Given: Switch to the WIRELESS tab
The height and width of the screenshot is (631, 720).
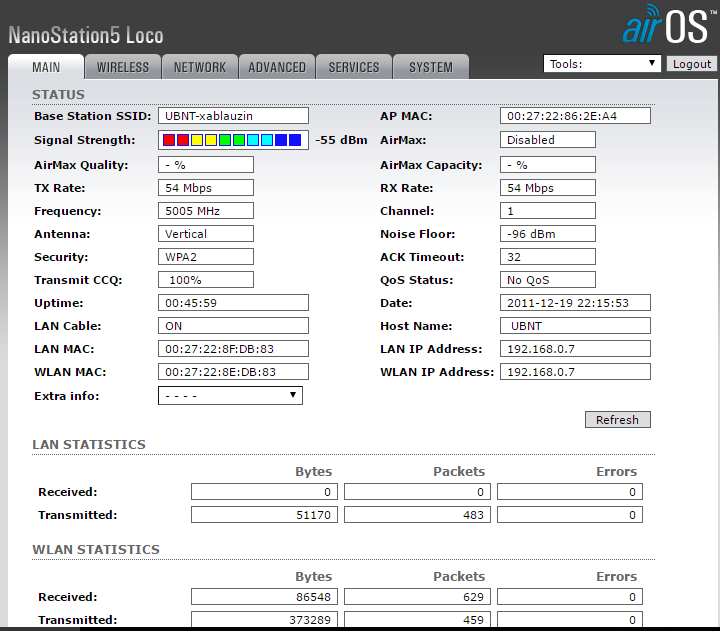Looking at the screenshot, I should click(123, 67).
